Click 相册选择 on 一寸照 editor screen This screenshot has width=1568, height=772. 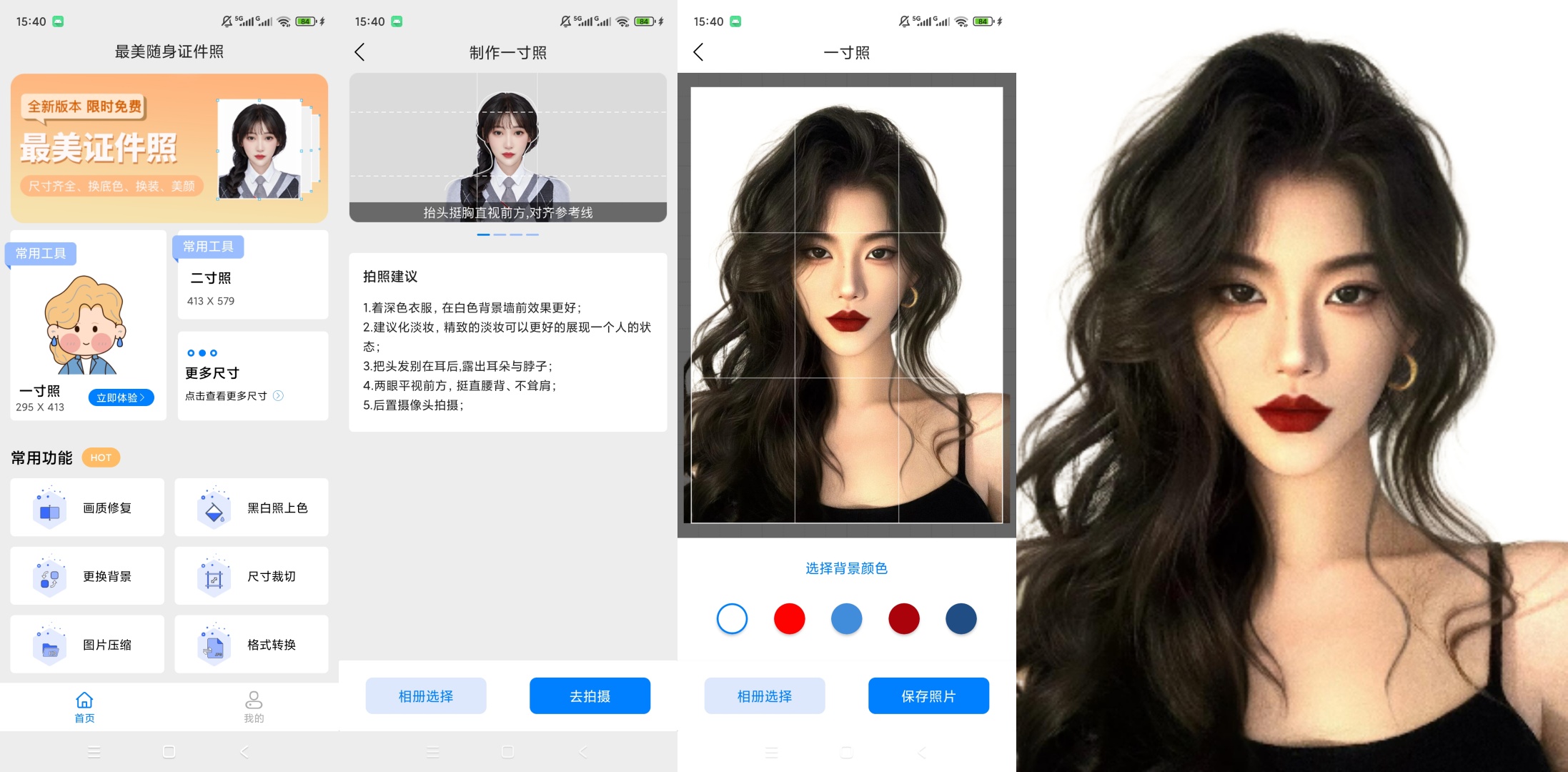(765, 696)
